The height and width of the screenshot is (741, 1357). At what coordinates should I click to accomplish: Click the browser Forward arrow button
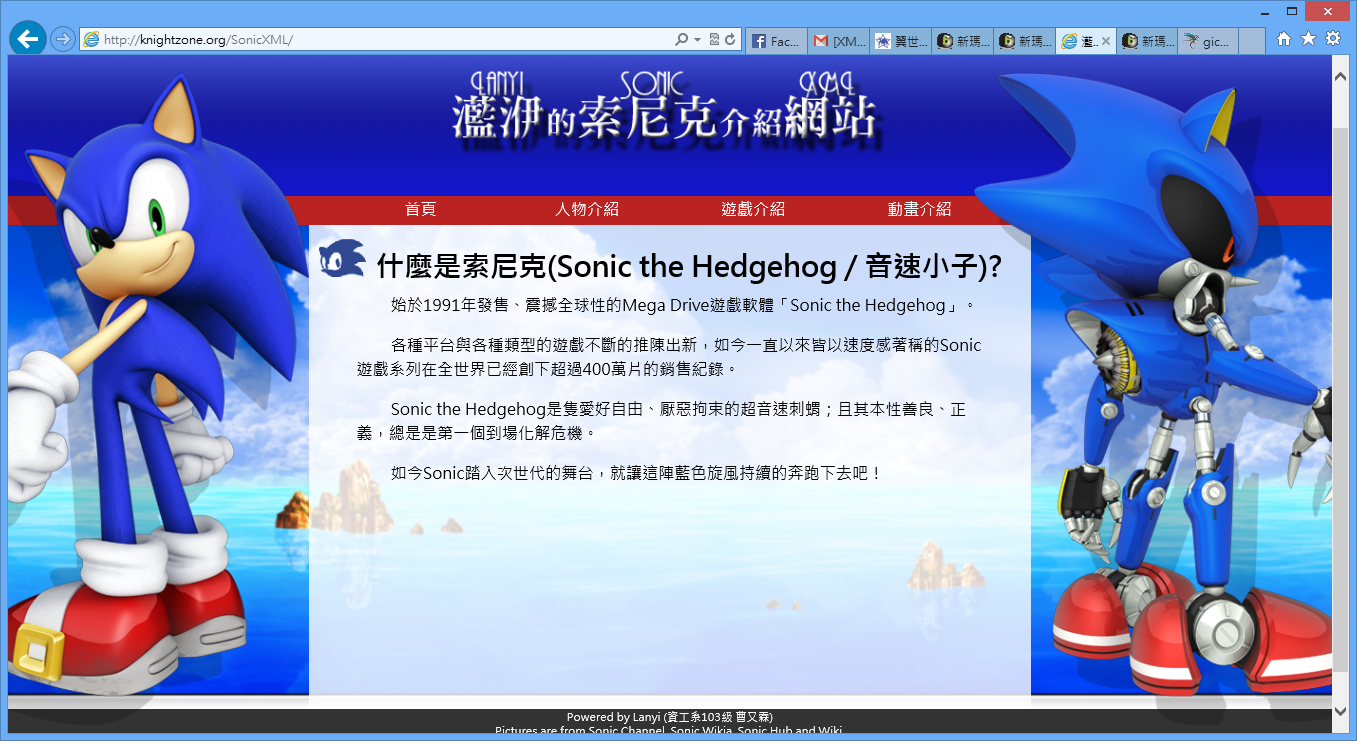[63, 39]
